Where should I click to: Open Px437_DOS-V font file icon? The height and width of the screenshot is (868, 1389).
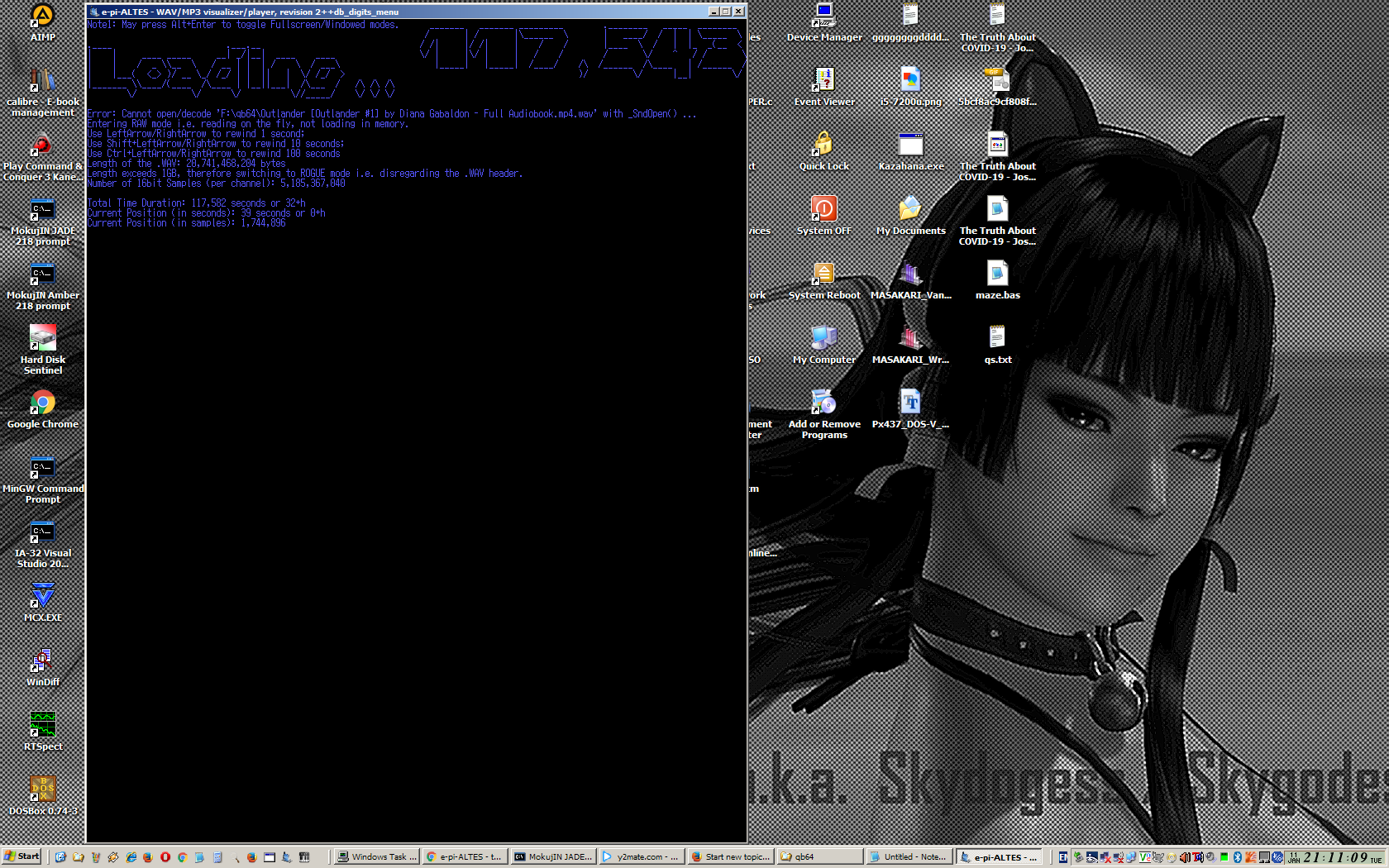click(x=910, y=408)
